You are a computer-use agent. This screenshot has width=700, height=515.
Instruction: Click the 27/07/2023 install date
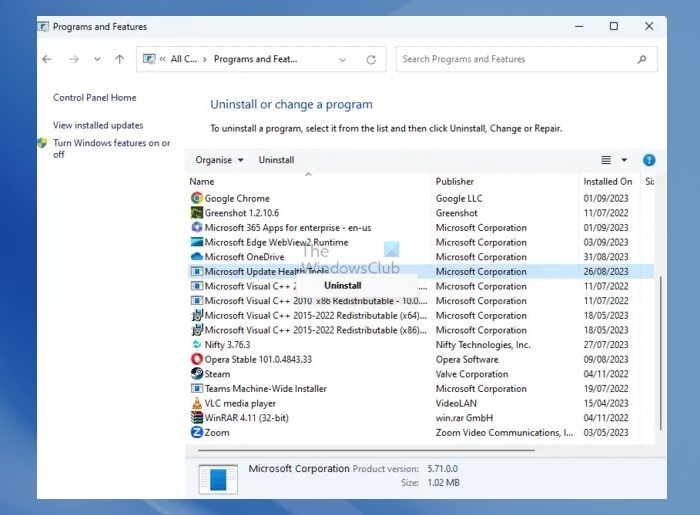coord(606,345)
